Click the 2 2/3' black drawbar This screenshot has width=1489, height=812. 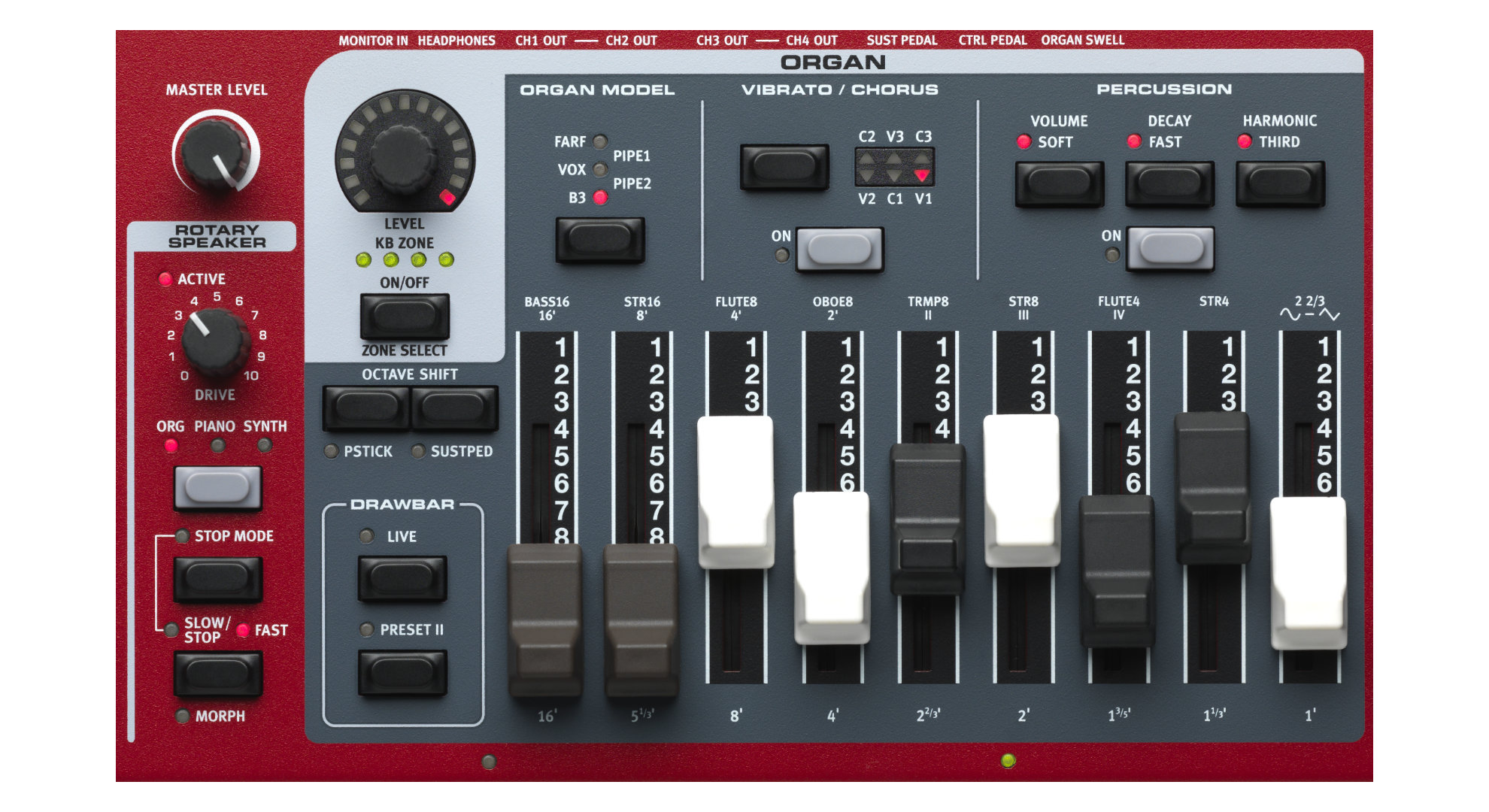(x=927, y=519)
